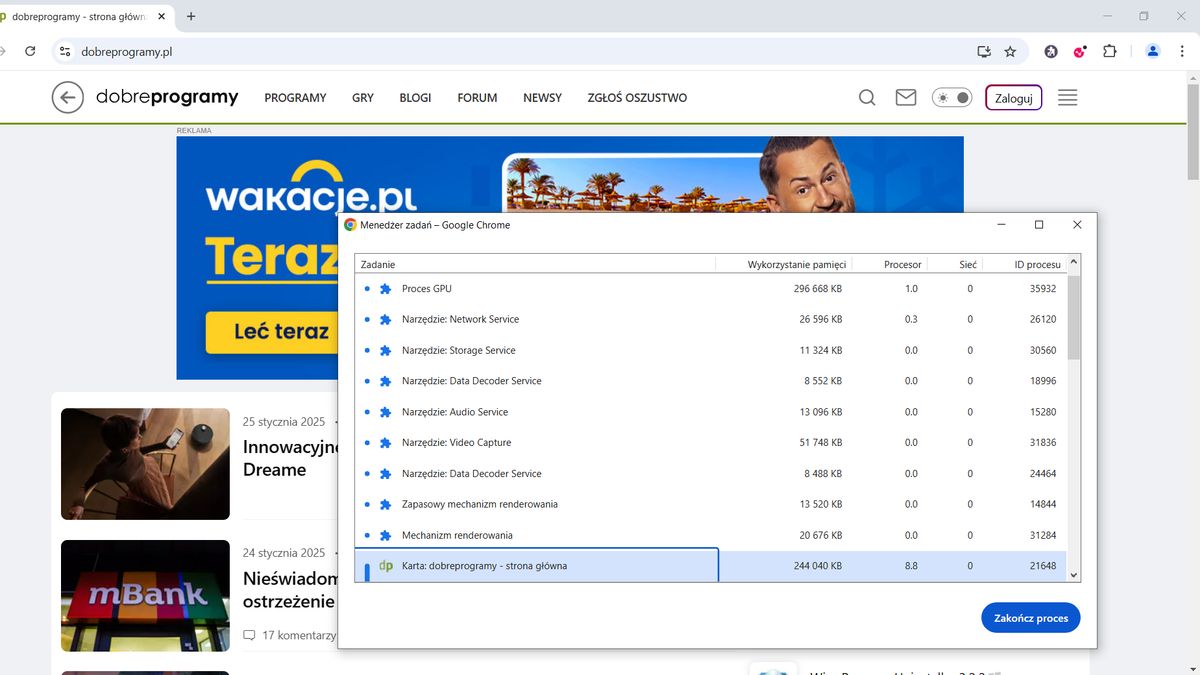This screenshot has height=675, width=1200.
Task: Select Zapasowy mechanizm renderowania row
Action: point(711,504)
